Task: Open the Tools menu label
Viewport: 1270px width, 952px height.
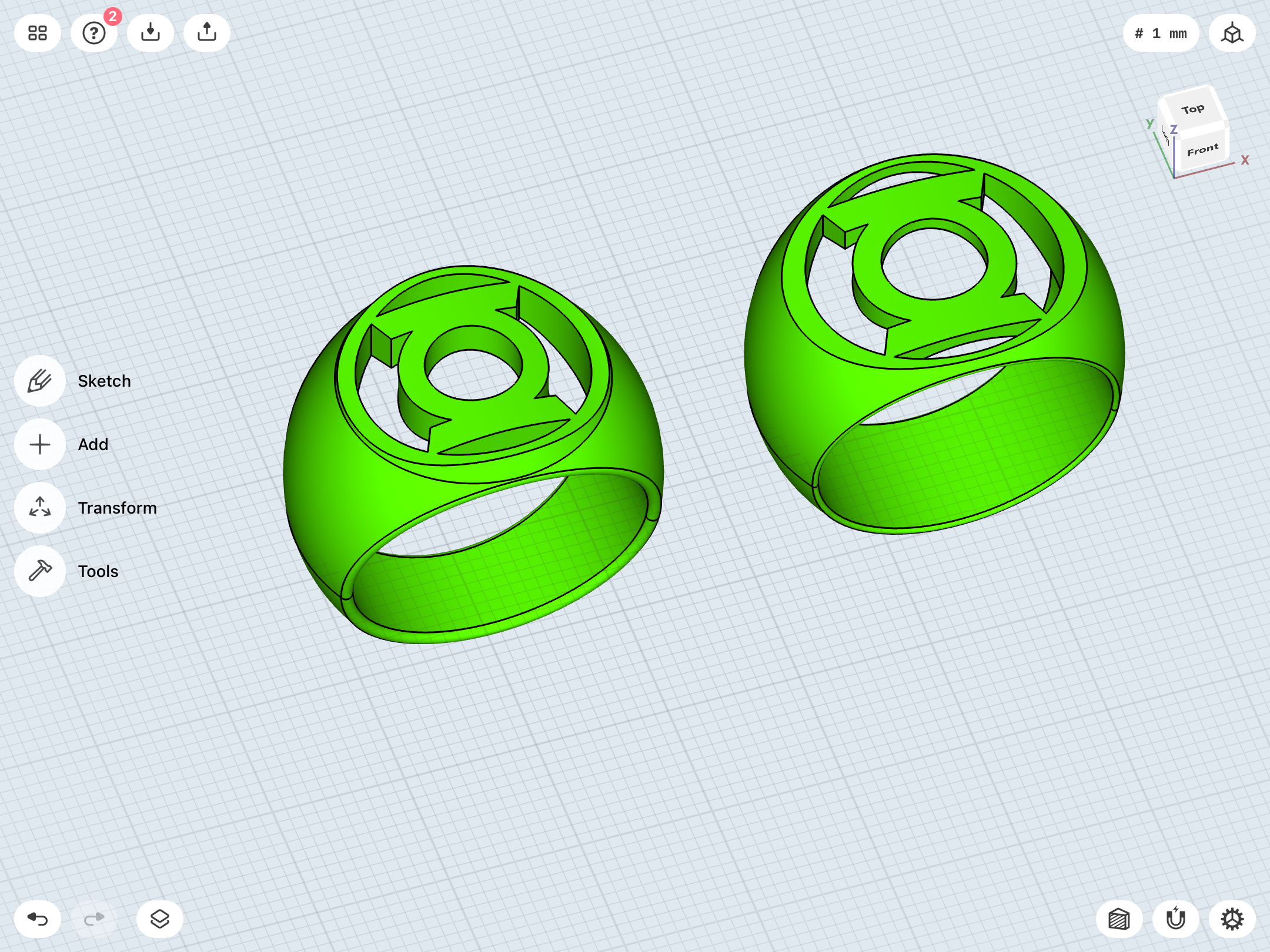Action: 98,571
